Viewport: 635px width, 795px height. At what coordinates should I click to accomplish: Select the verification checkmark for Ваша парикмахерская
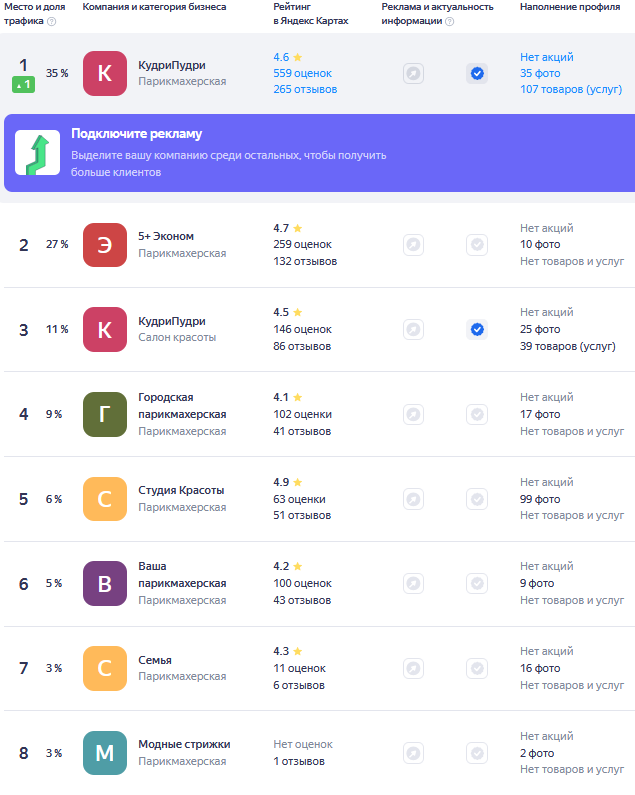tap(477, 584)
